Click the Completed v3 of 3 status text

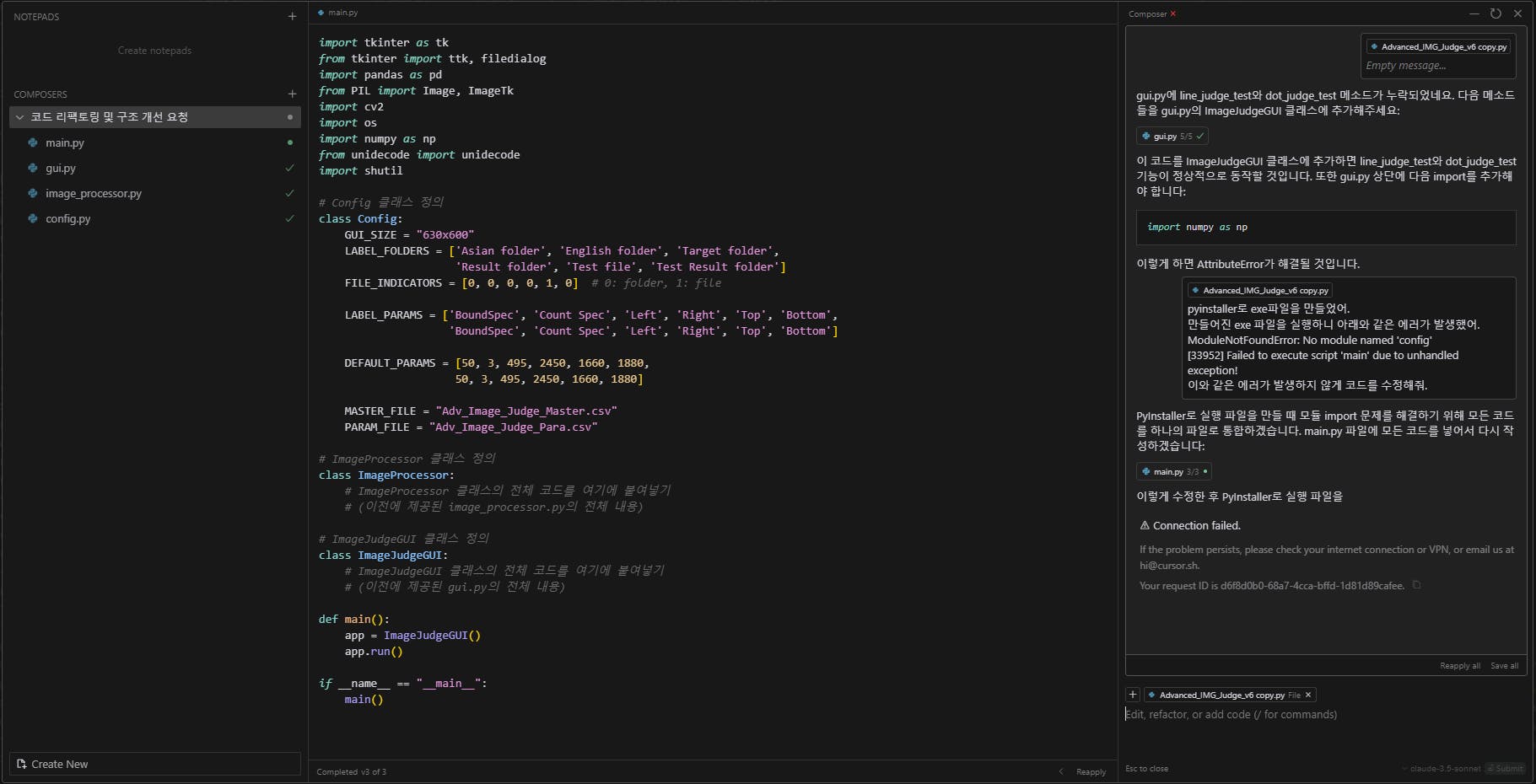pyautogui.click(x=352, y=771)
